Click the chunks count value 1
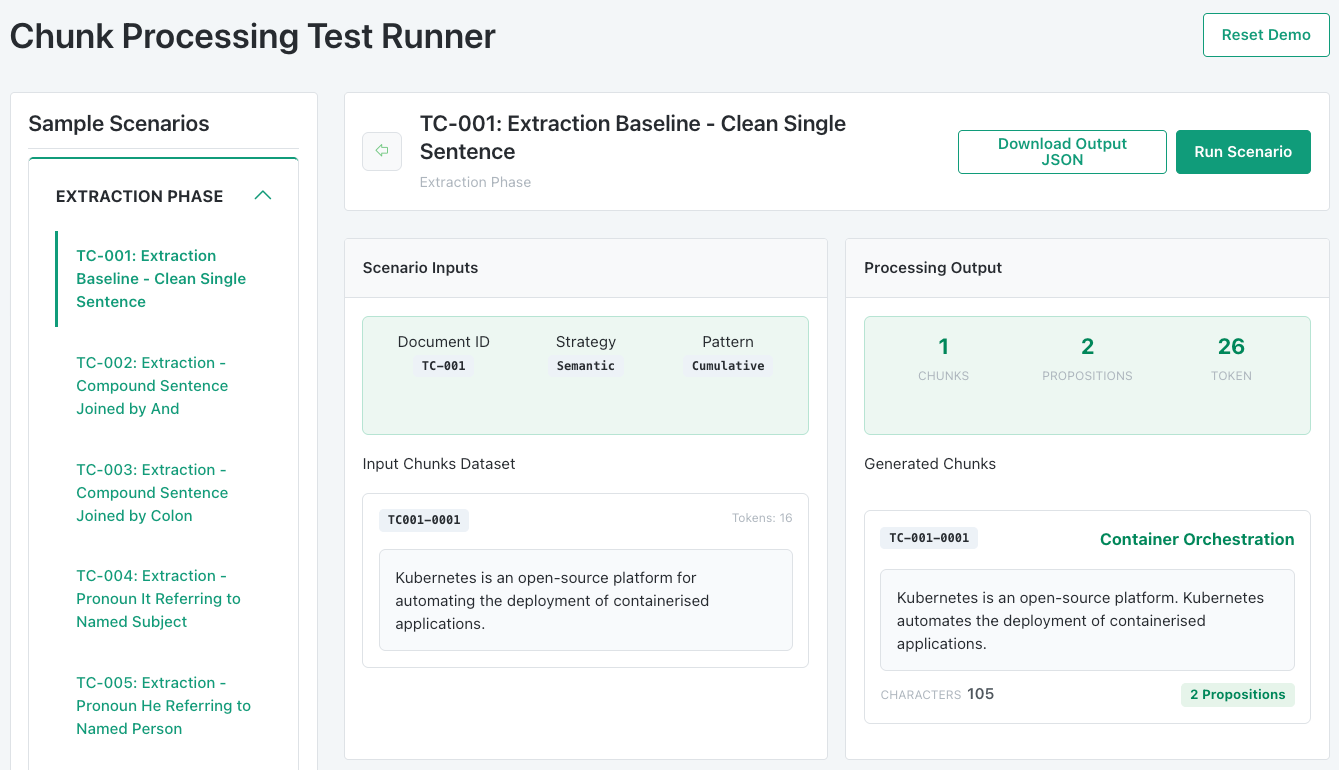1339x770 pixels. coord(943,347)
